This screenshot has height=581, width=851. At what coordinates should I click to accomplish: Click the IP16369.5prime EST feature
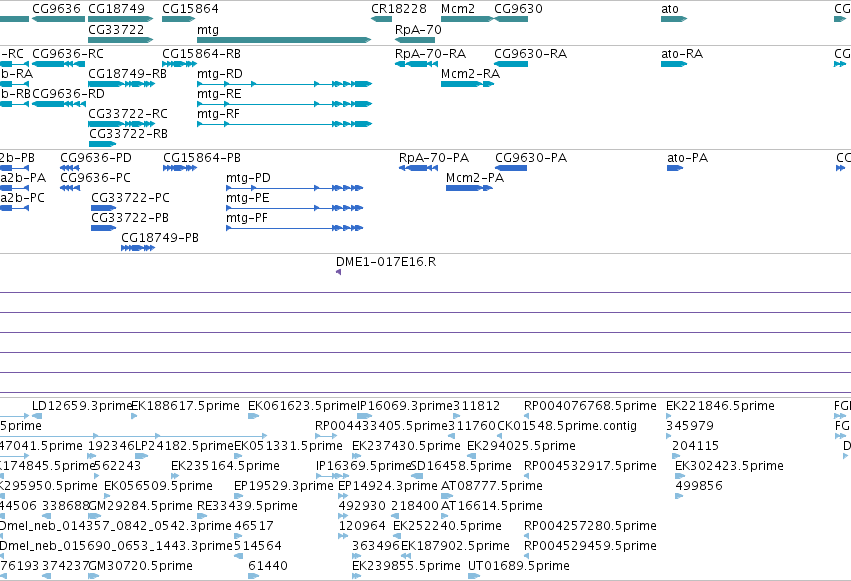(x=332, y=476)
